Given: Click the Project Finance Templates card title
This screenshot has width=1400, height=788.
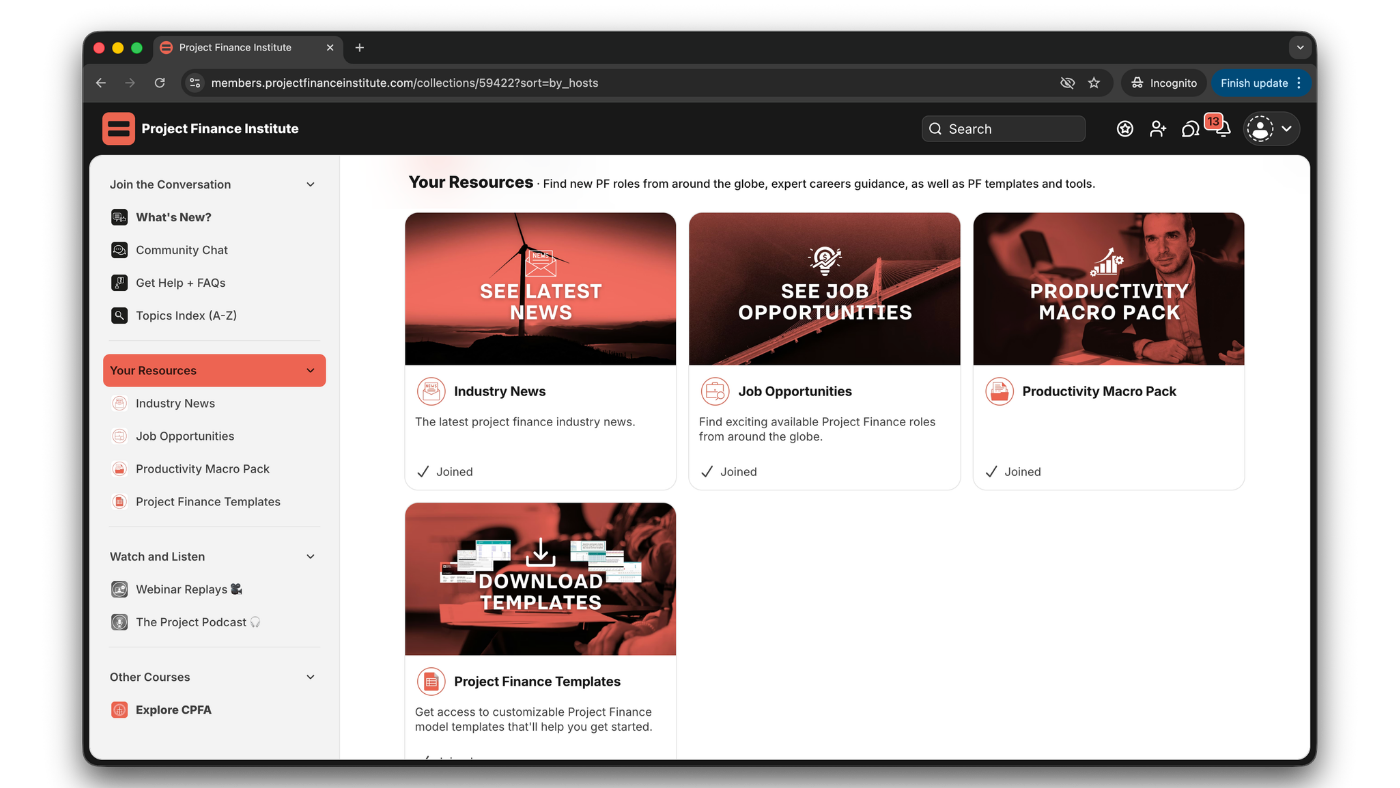Looking at the screenshot, I should click(x=537, y=681).
